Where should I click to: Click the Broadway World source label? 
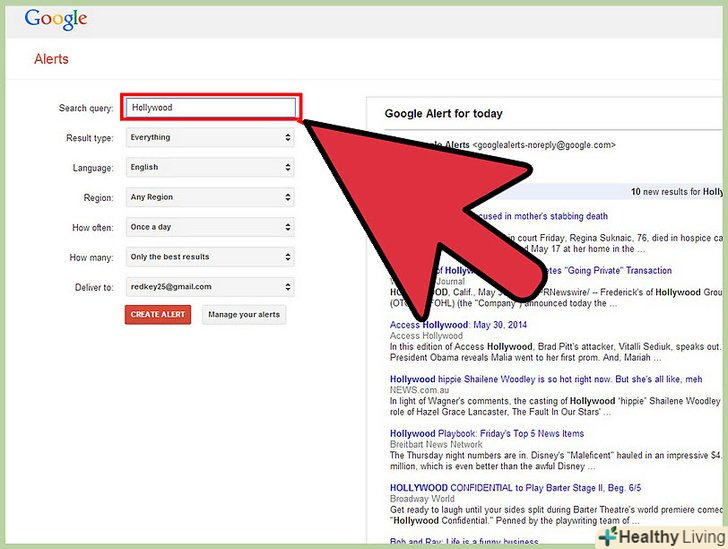coord(422,499)
